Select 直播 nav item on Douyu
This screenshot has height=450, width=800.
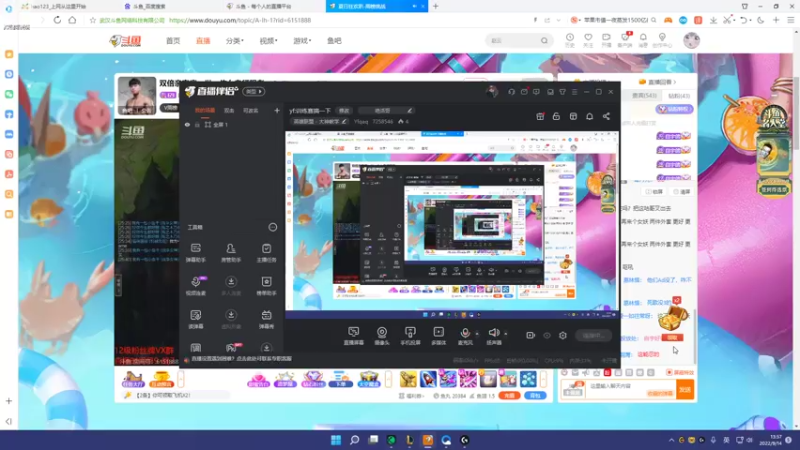(203, 40)
